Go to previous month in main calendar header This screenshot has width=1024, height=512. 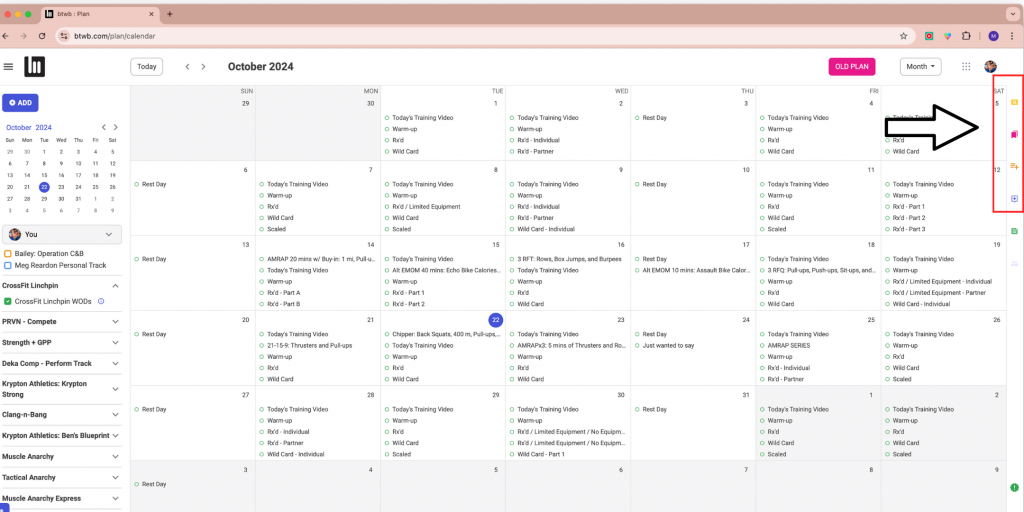187,67
